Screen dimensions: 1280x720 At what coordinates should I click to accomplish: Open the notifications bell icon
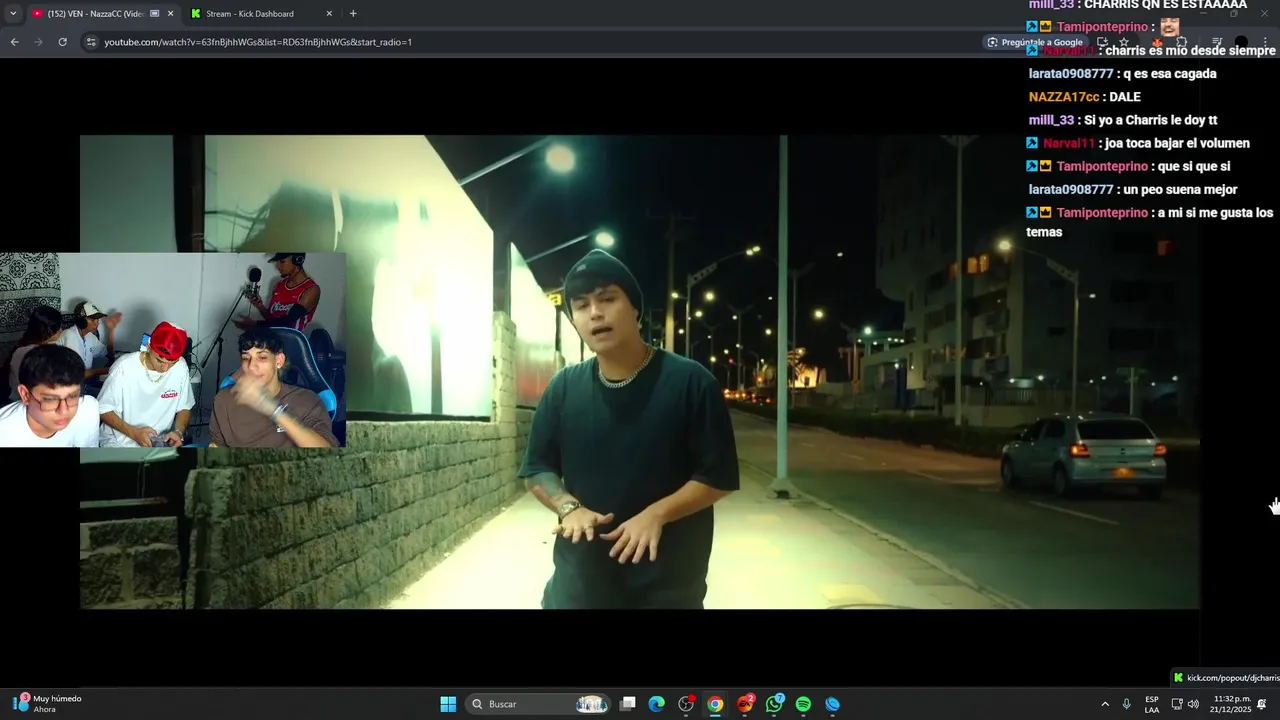1262,704
